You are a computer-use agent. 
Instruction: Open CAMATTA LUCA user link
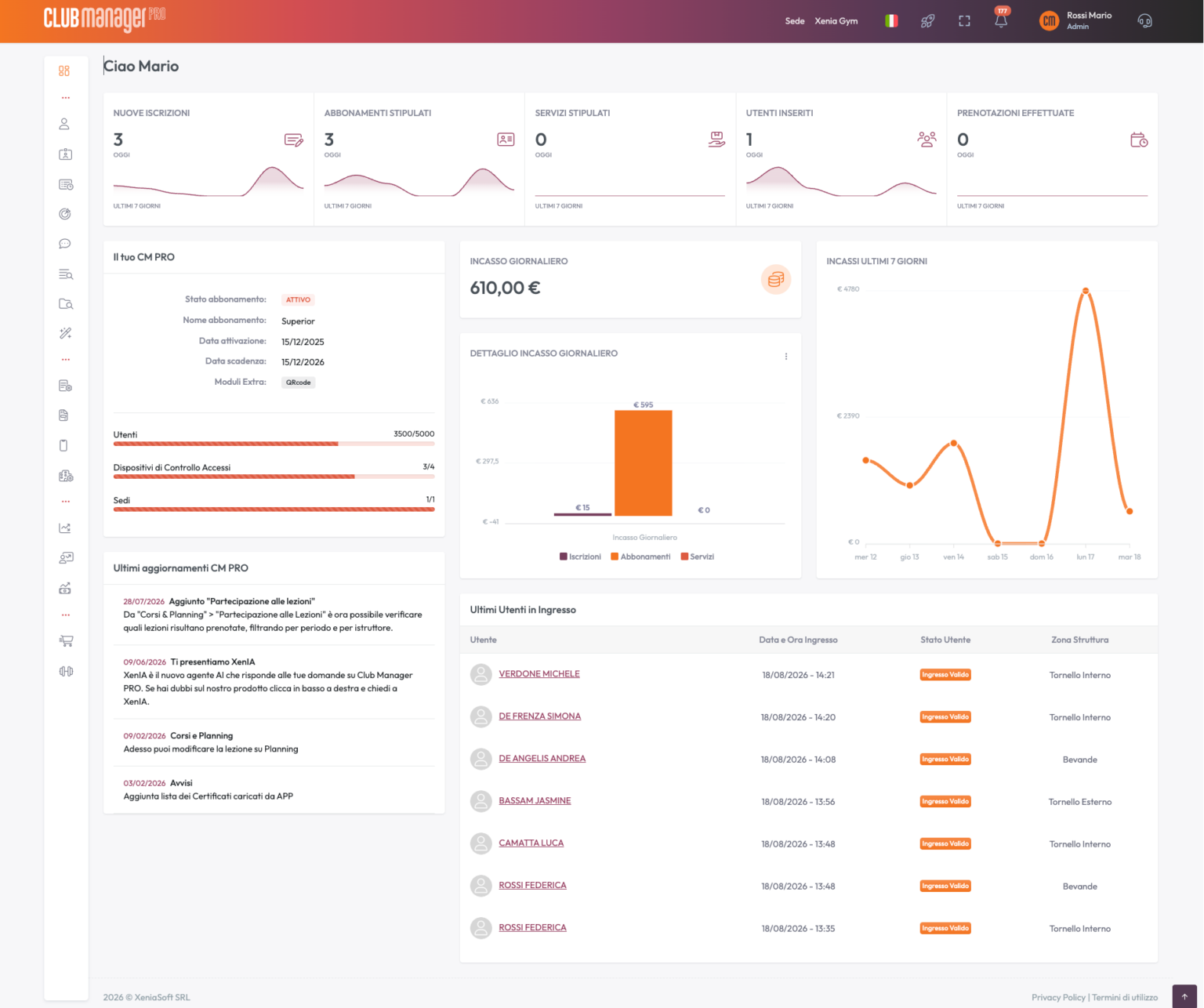point(531,843)
